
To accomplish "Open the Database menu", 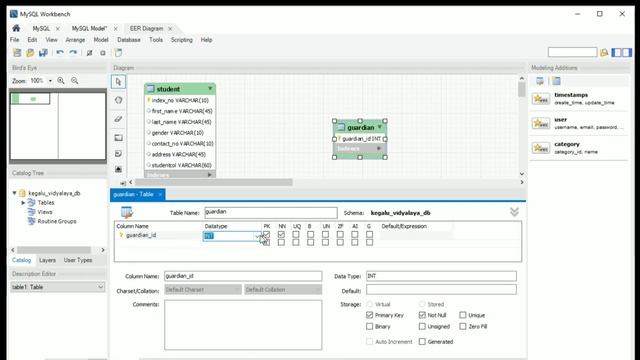I will [x=129, y=40].
